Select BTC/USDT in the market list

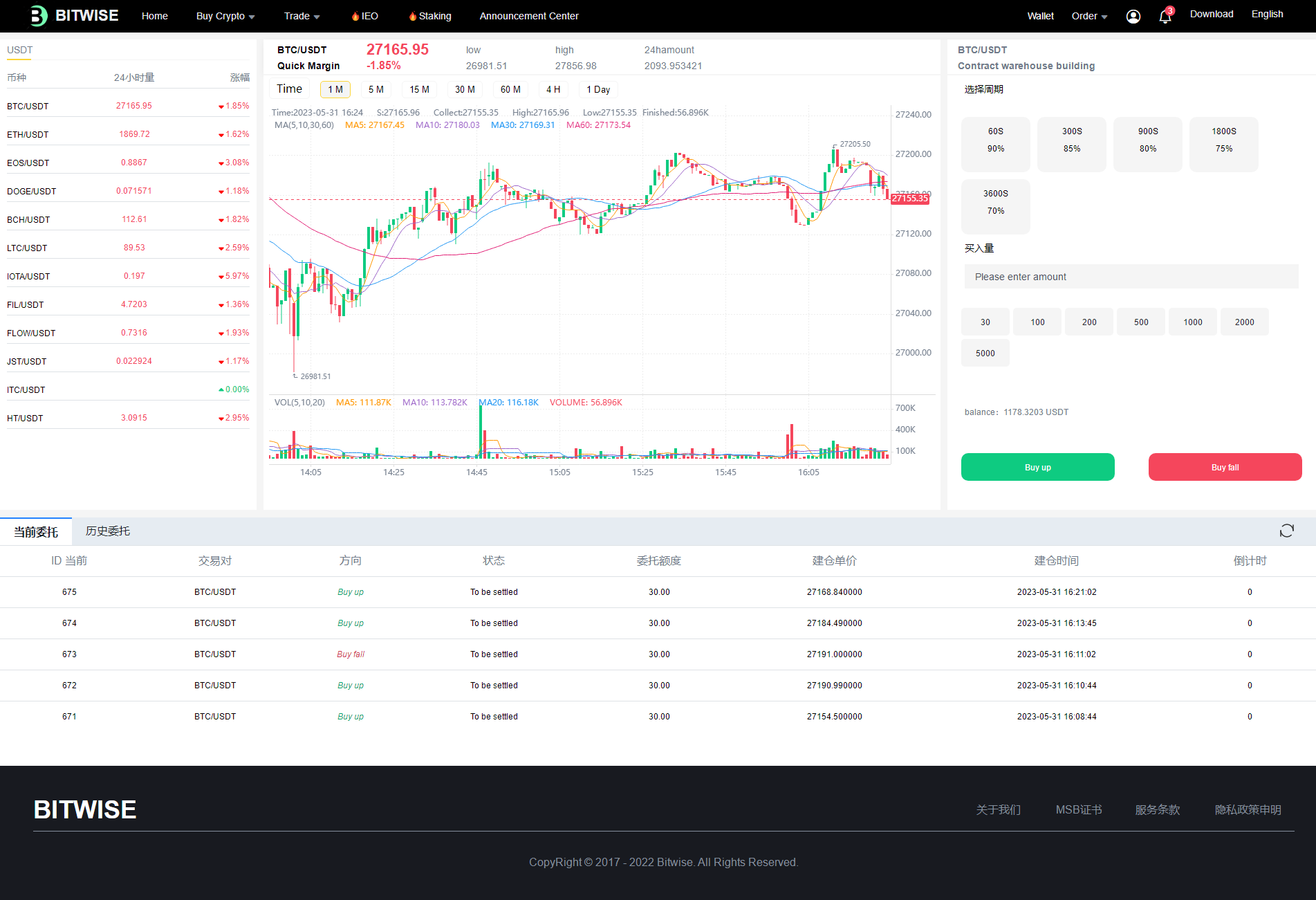[x=128, y=106]
